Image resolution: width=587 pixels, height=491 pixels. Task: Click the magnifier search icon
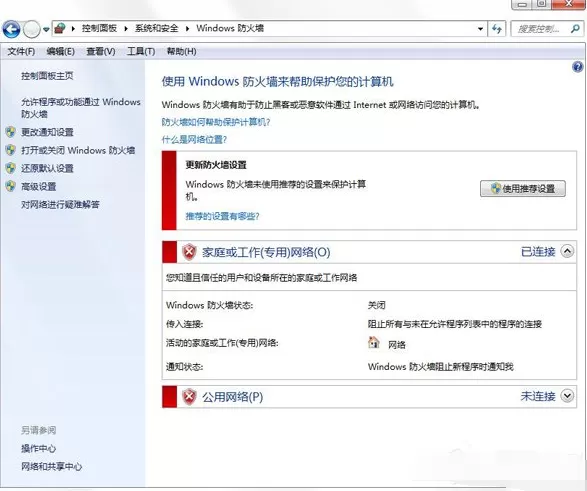pyautogui.click(x=575, y=29)
